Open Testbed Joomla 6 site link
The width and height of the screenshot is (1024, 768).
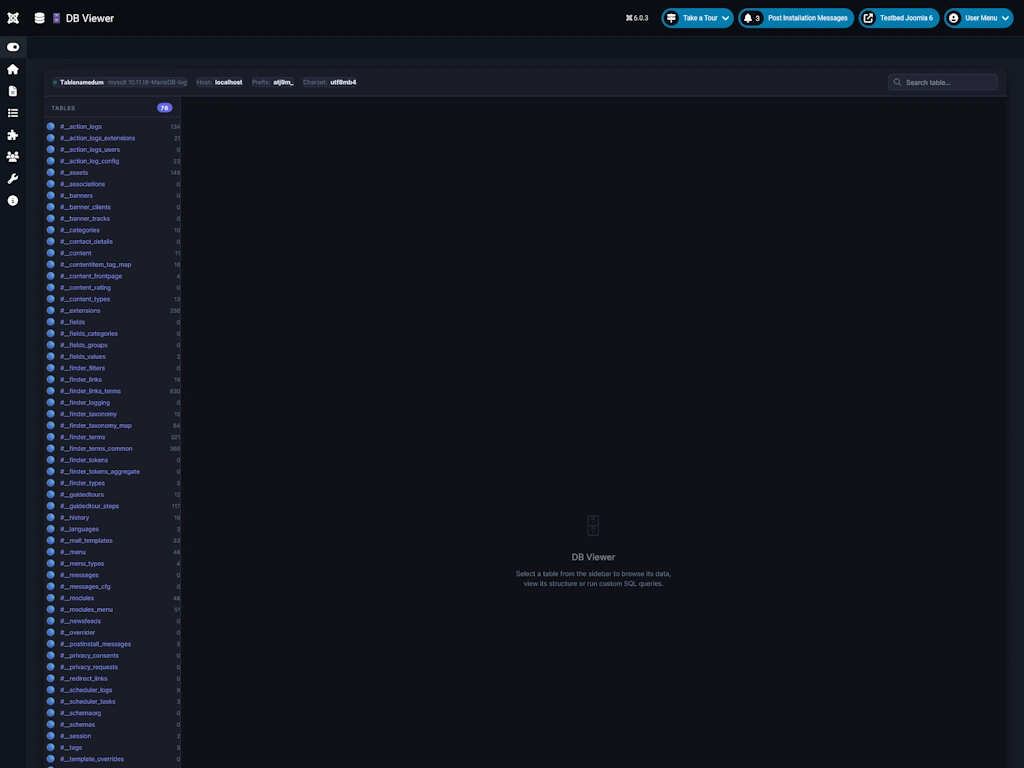pos(899,18)
